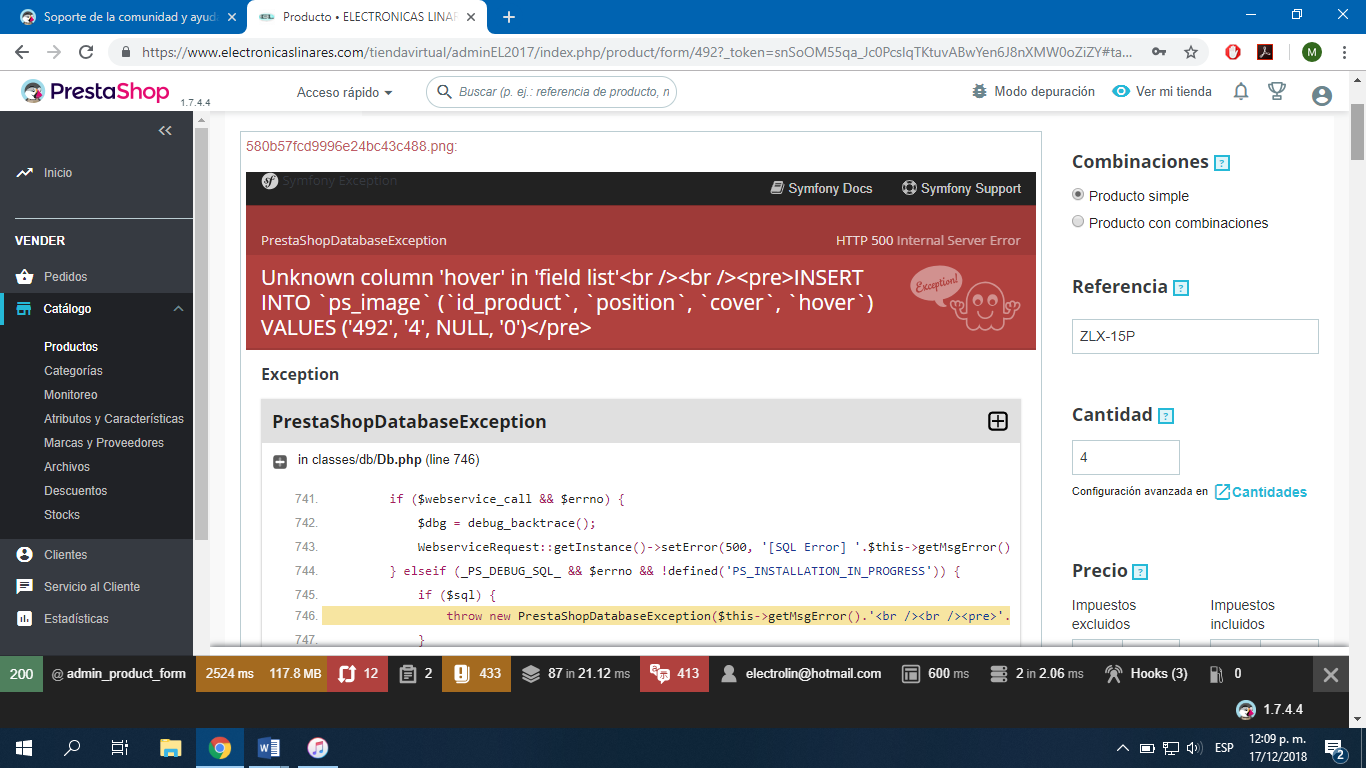Open File Explorer from the taskbar

point(171,747)
